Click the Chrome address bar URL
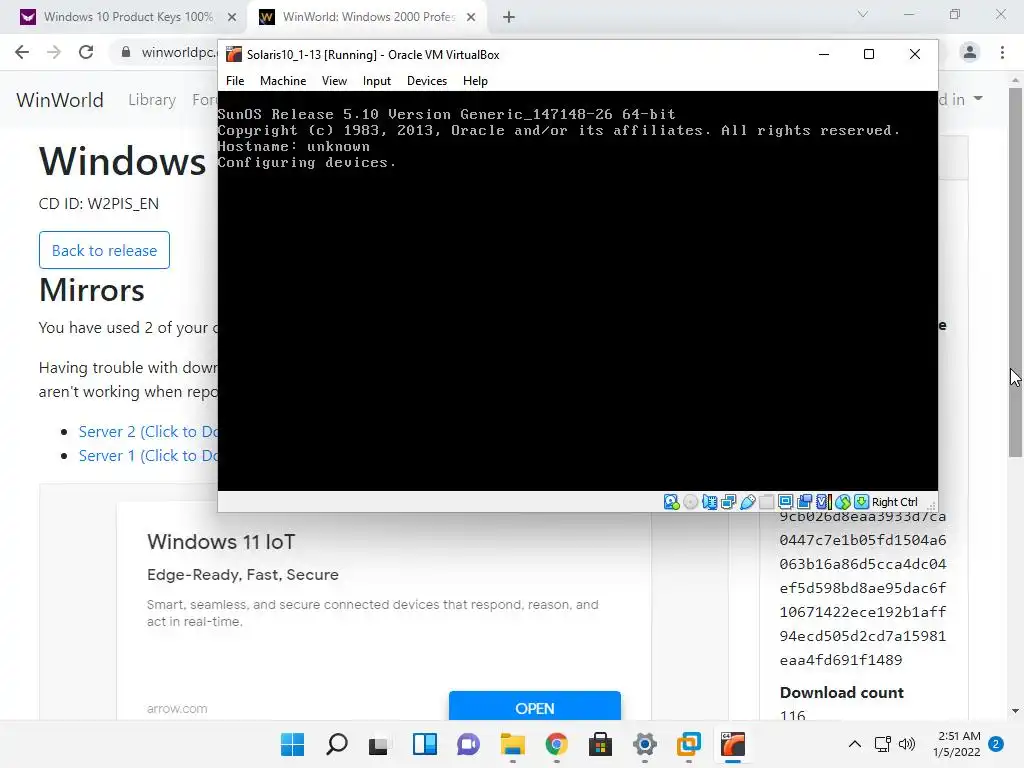This screenshot has width=1024, height=768. [179, 52]
